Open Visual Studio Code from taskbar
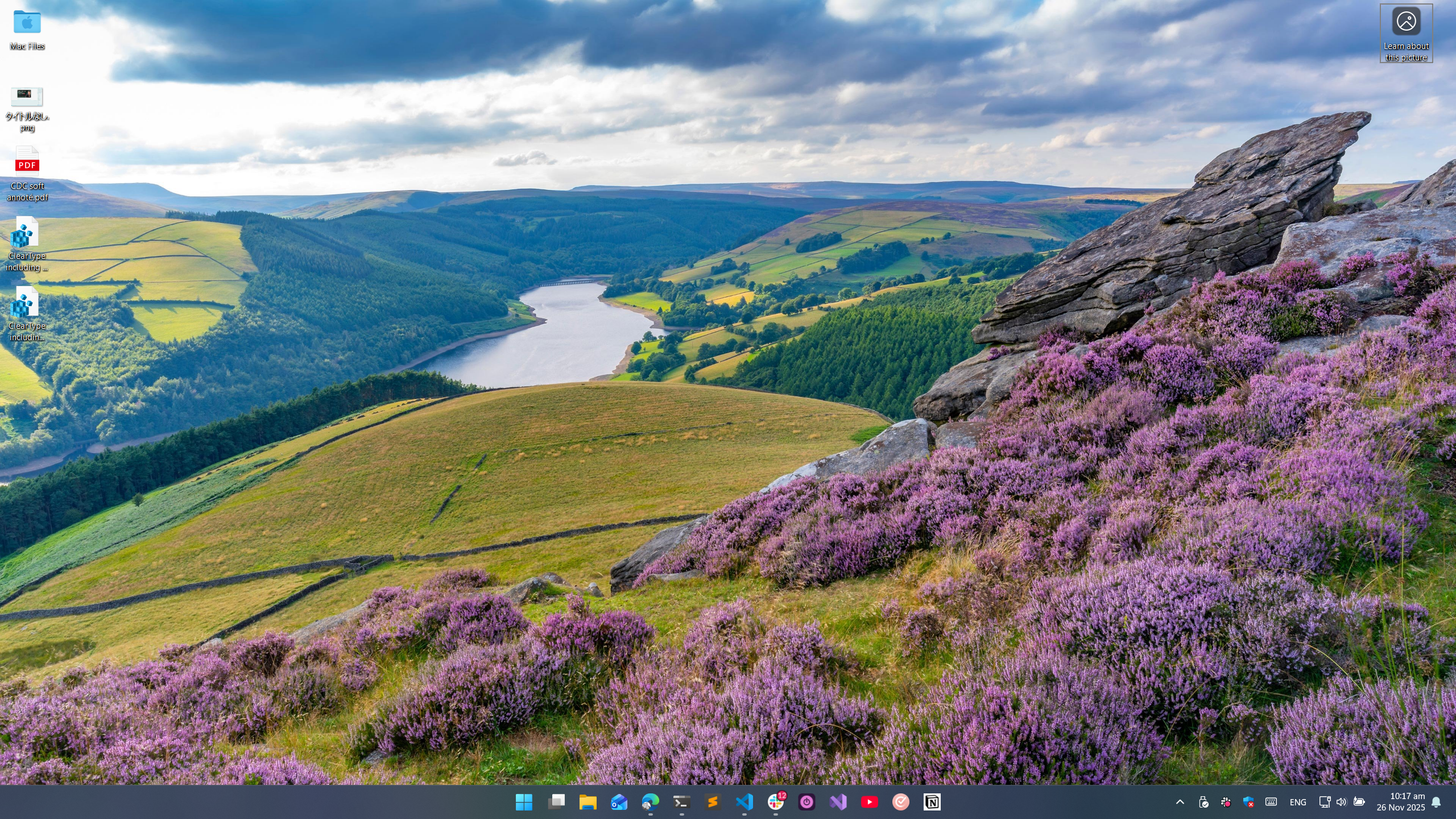 (x=744, y=802)
